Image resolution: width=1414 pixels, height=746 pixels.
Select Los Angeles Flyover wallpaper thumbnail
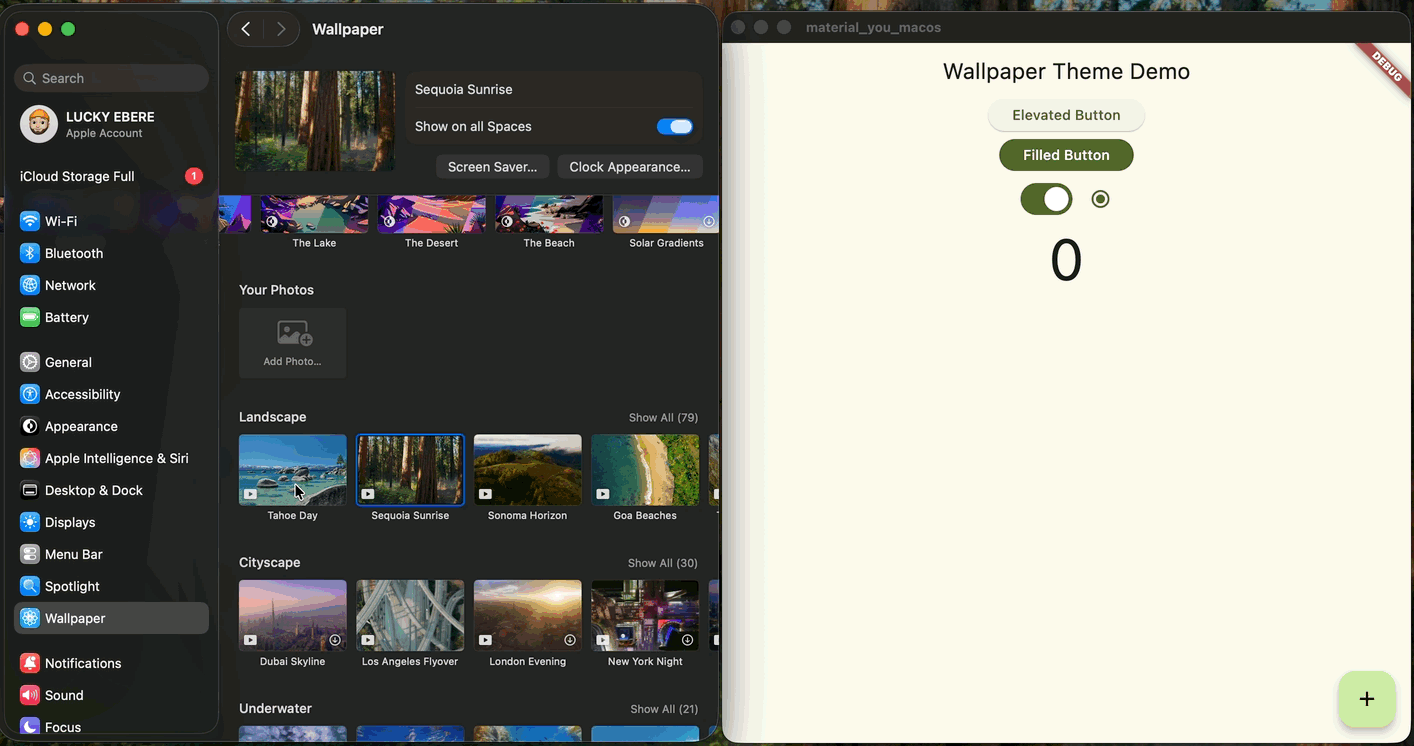(x=410, y=616)
